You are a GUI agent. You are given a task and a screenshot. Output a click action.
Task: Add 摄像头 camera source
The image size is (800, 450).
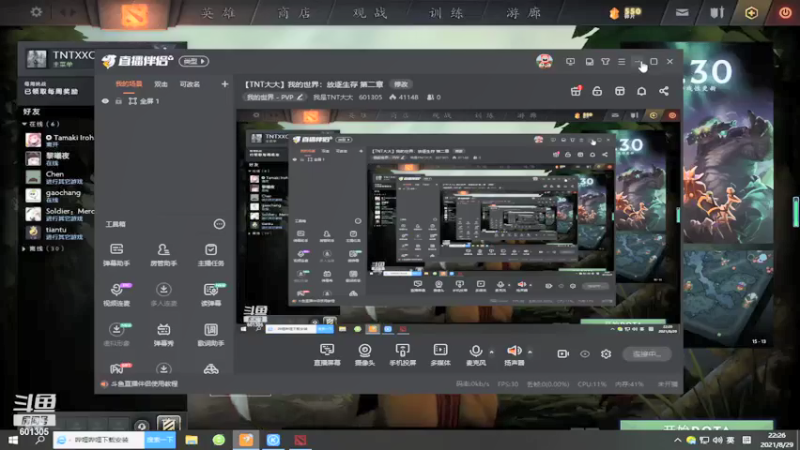pos(364,355)
